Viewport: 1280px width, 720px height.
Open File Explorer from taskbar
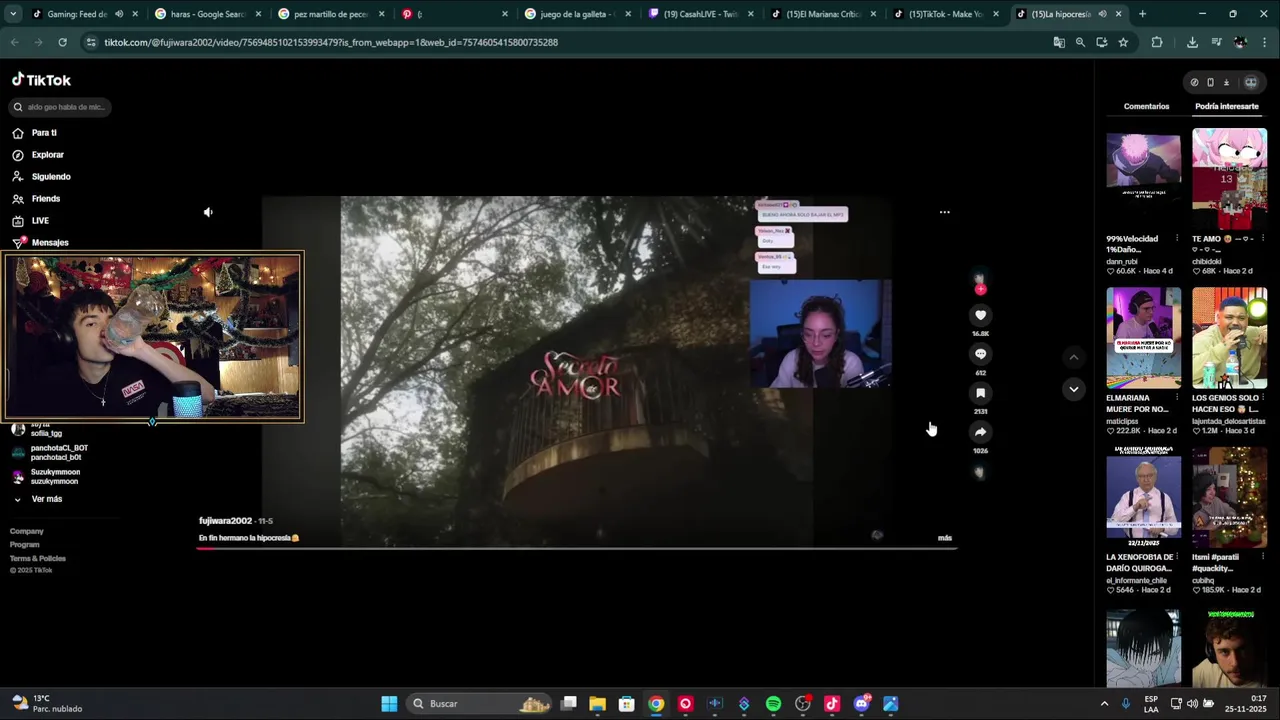(597, 704)
